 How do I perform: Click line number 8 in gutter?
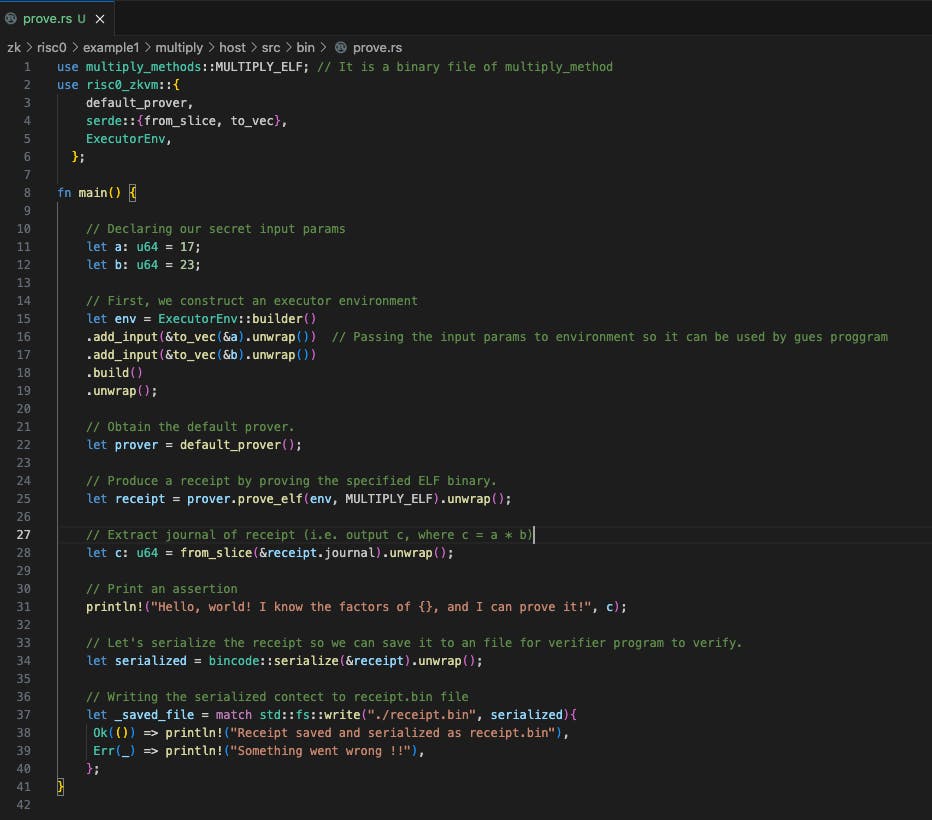(x=27, y=193)
